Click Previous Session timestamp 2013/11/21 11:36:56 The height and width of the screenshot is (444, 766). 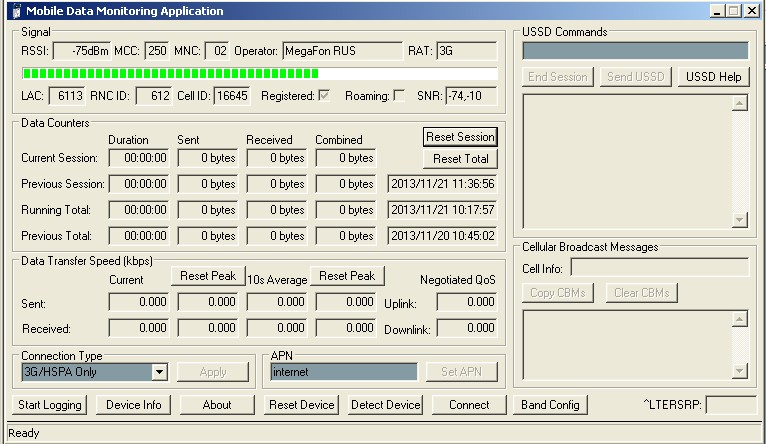[x=443, y=184]
